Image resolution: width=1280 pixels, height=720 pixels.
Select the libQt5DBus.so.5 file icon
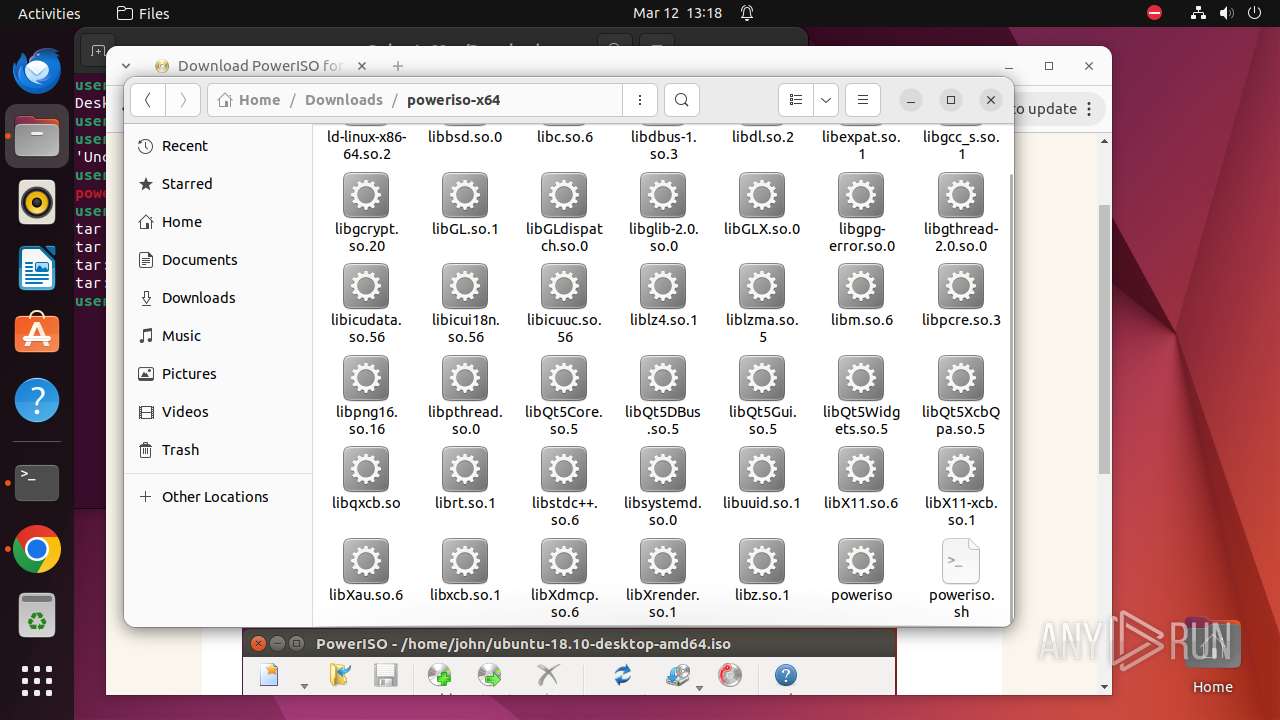[x=663, y=378]
